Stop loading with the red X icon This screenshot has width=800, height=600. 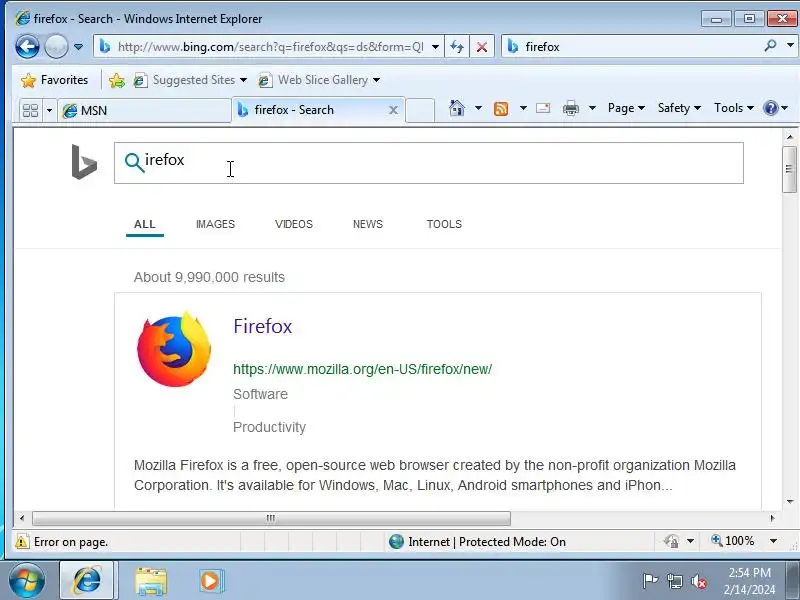click(x=481, y=47)
